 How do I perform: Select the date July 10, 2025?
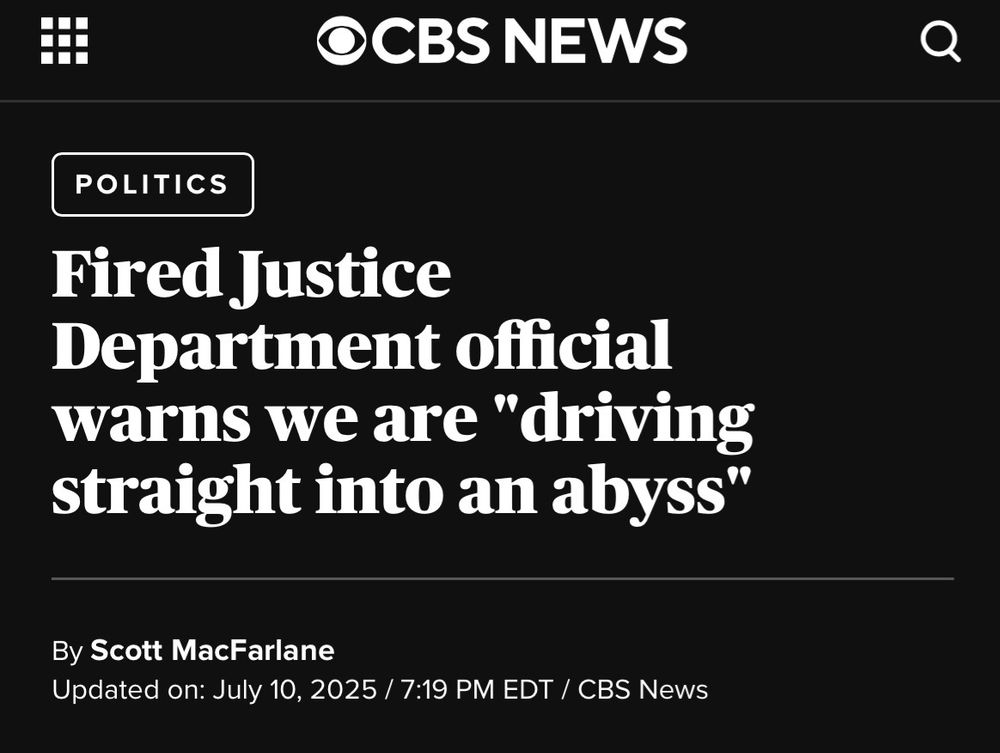pos(295,690)
